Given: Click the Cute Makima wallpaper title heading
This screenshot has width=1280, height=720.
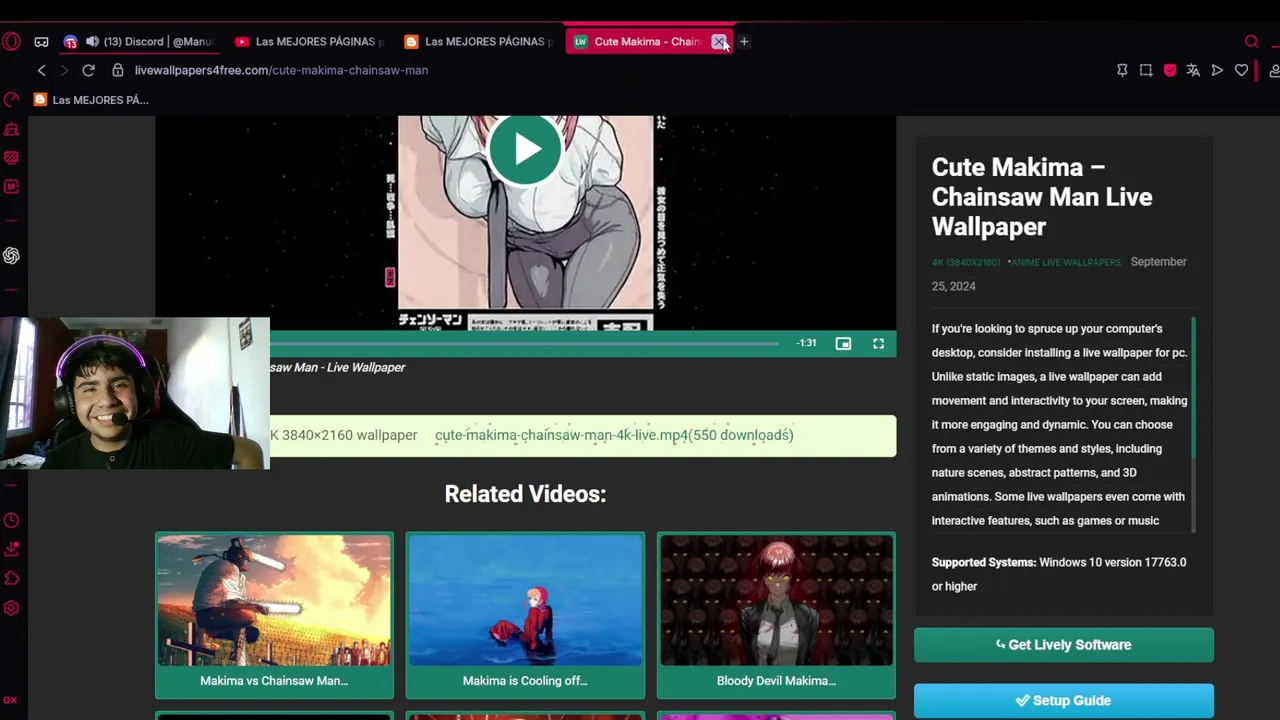Looking at the screenshot, I should pyautogui.click(x=1042, y=197).
